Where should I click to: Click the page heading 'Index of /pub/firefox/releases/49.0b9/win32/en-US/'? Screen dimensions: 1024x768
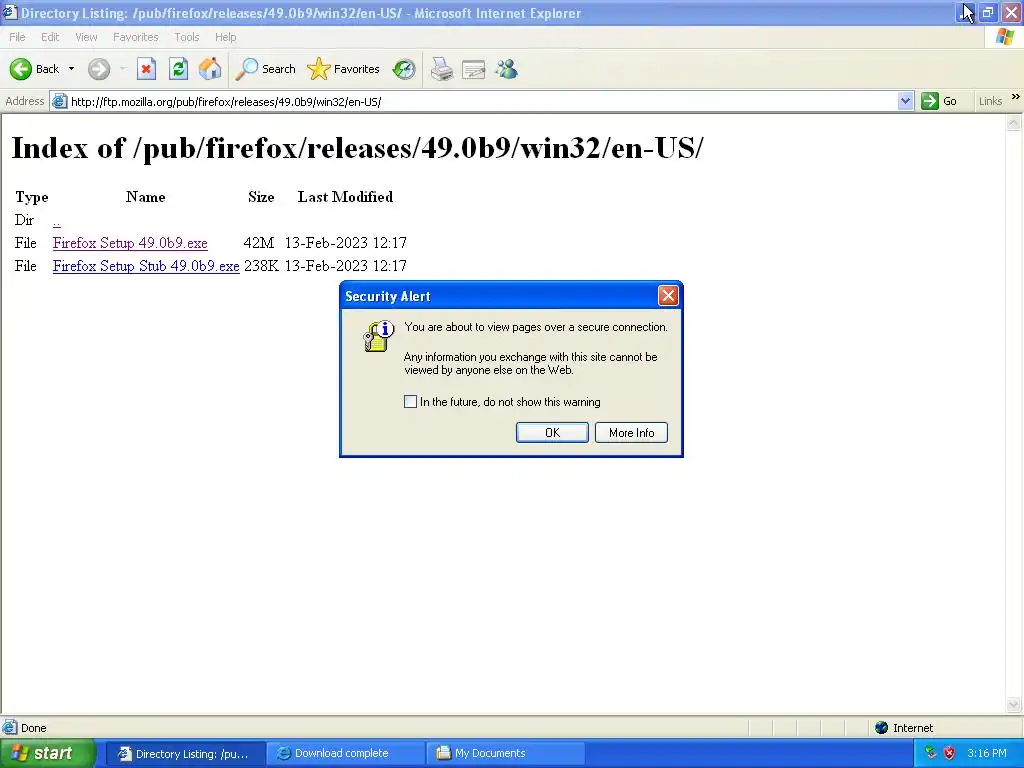[x=358, y=148]
